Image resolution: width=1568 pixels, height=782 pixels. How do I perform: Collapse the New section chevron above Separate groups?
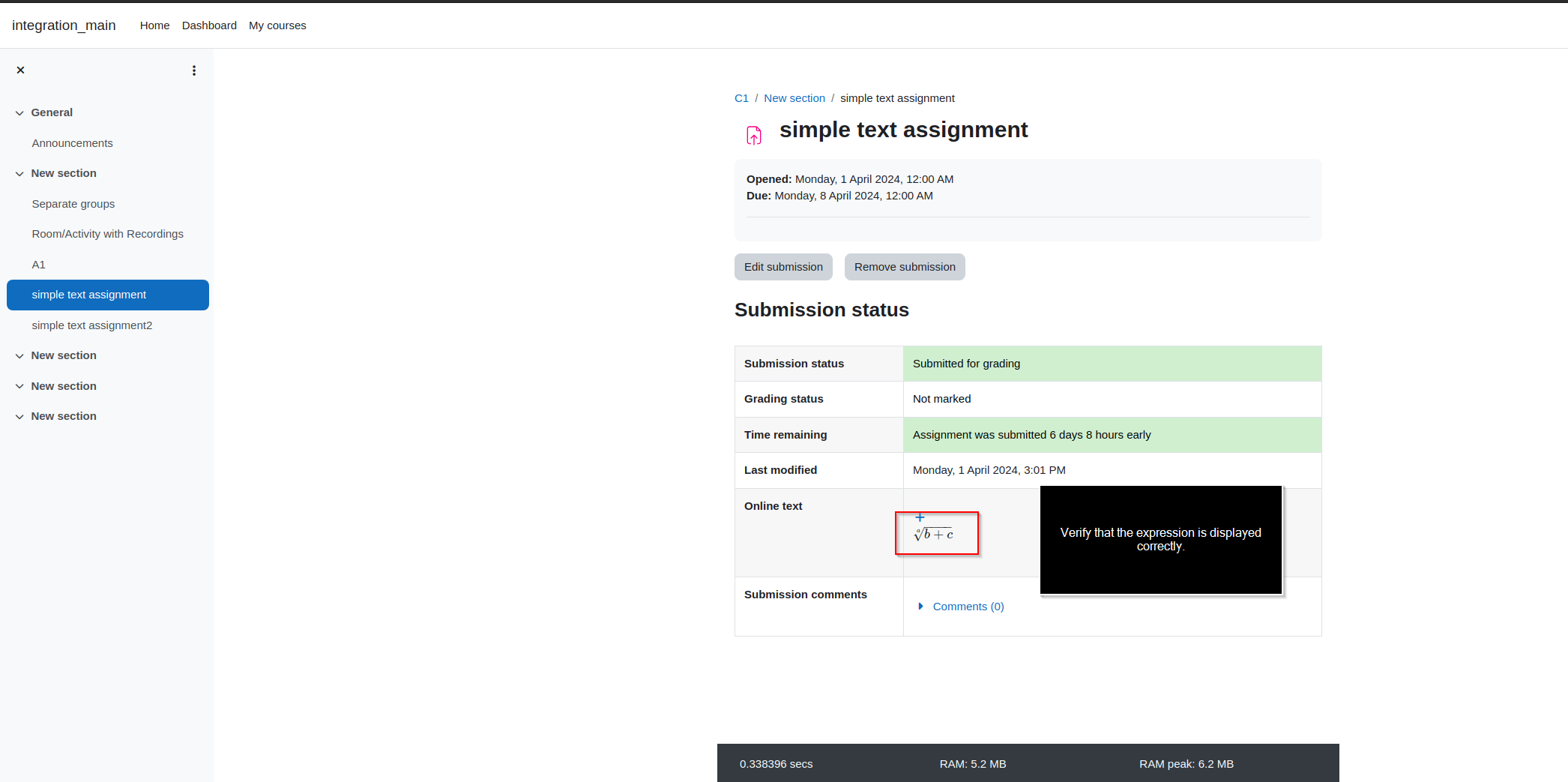[19, 174]
